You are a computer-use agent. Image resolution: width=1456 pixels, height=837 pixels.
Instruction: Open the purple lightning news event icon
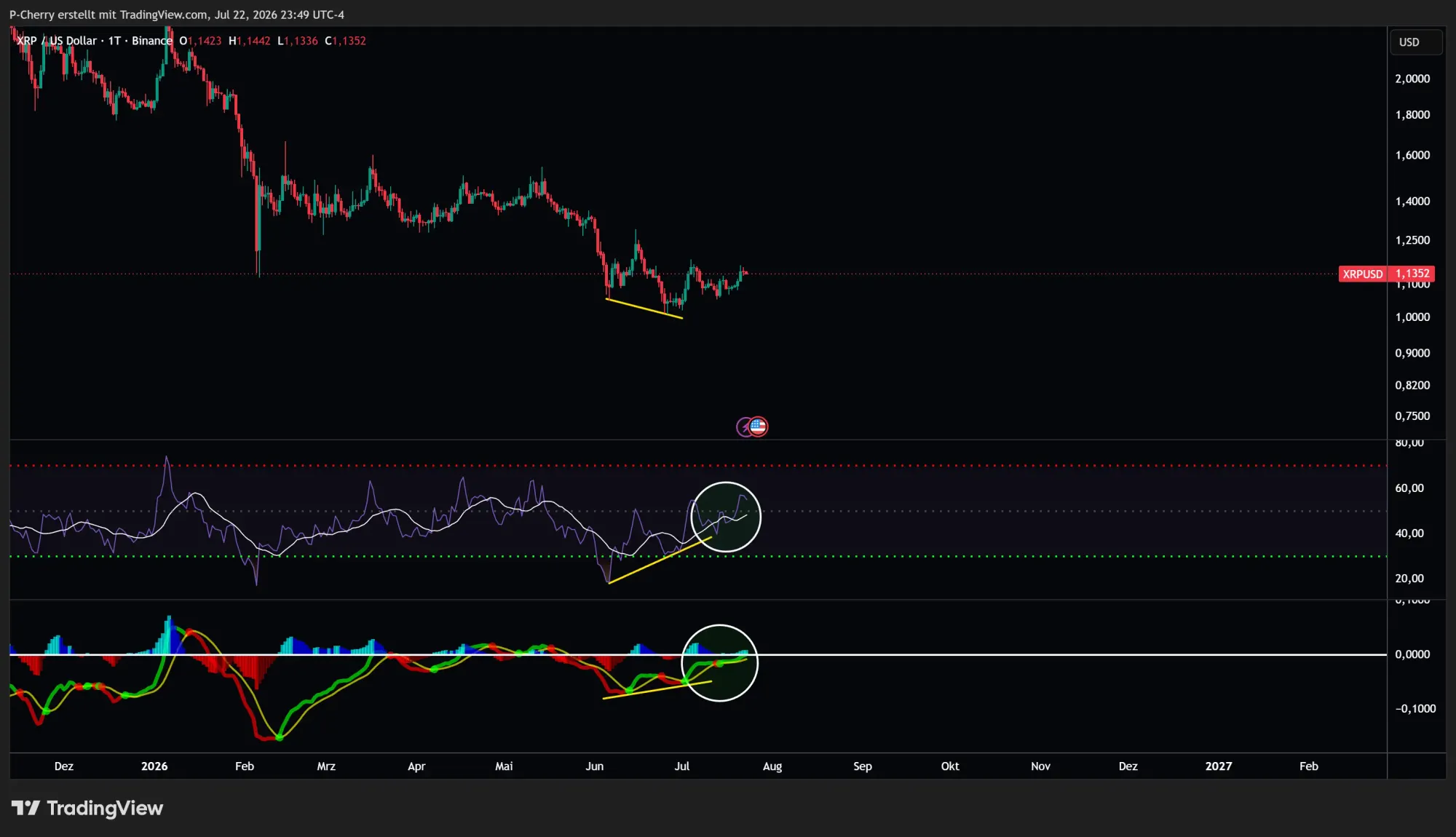[743, 427]
